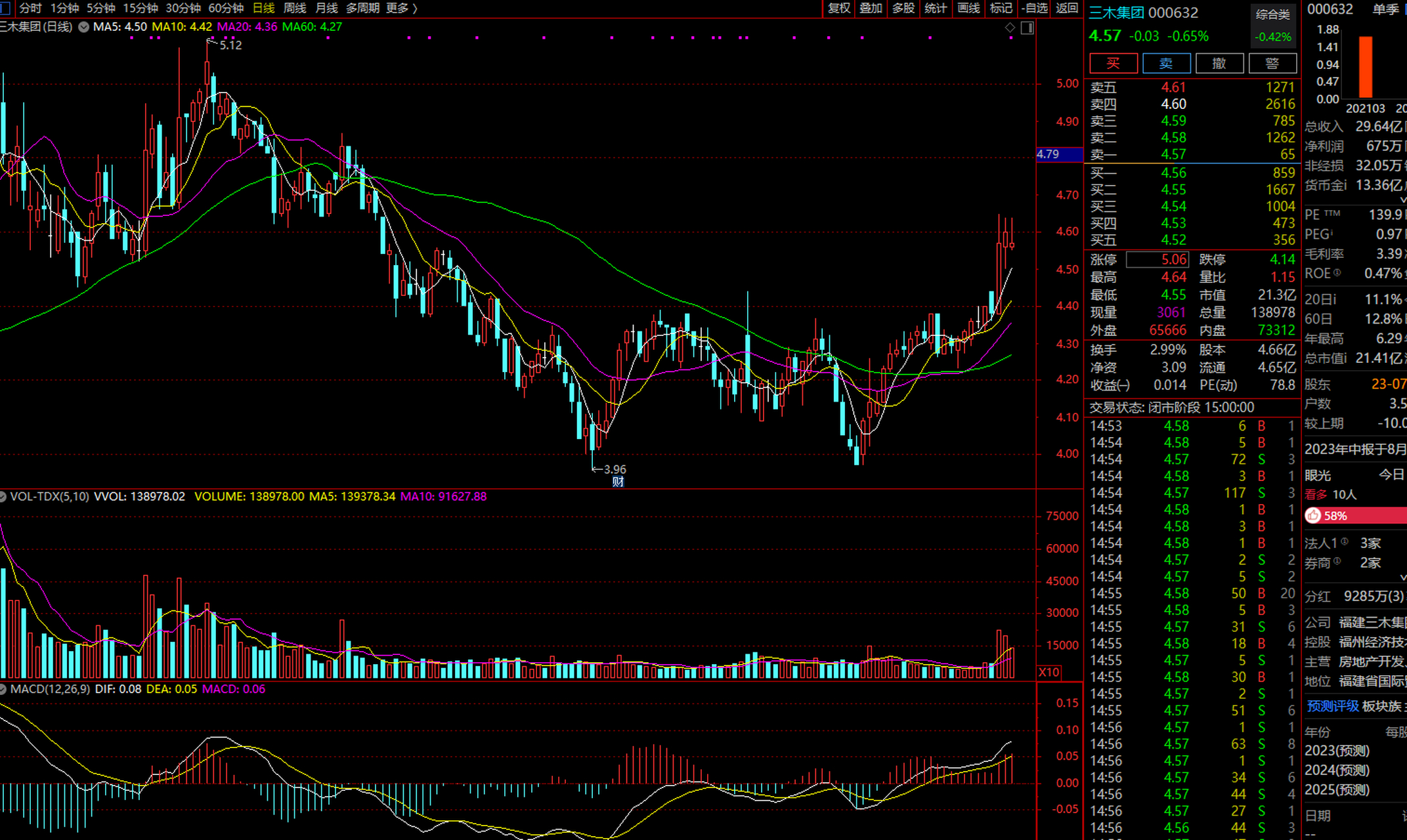Click the diamond icon above the chart
This screenshot has width=1407, height=840.
click(x=1010, y=28)
